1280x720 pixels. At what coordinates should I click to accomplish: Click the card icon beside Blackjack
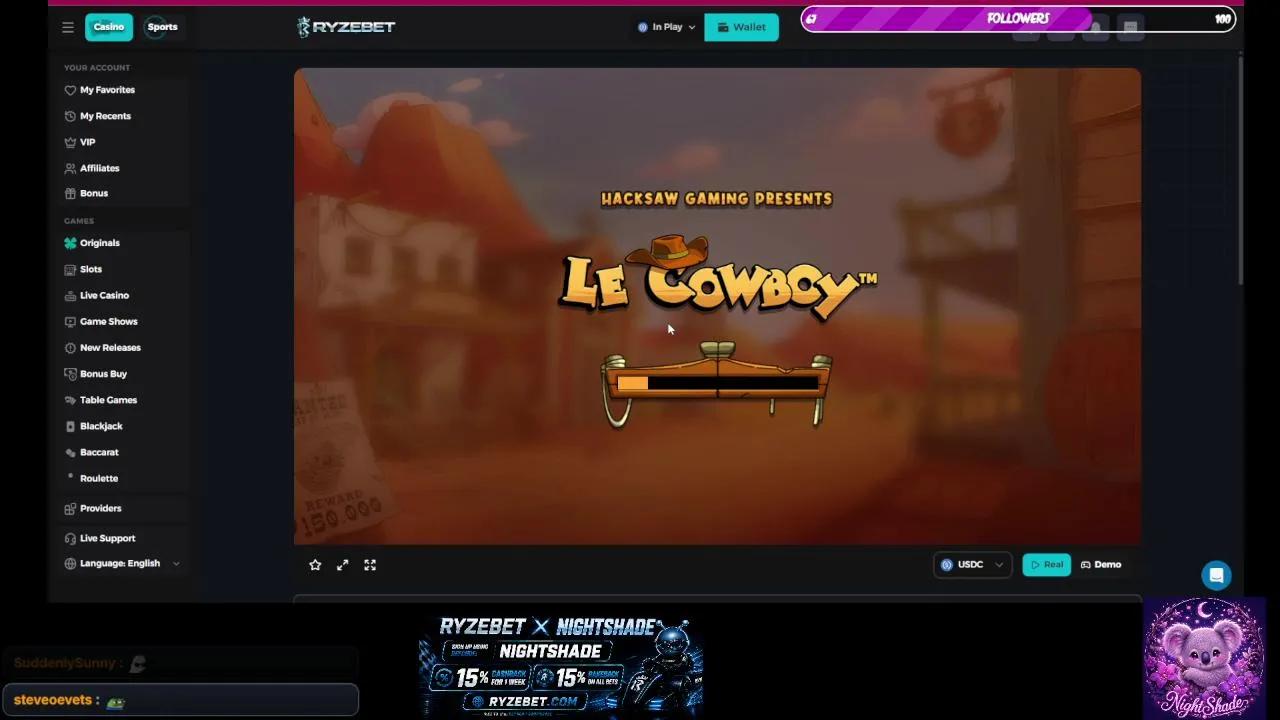(70, 426)
